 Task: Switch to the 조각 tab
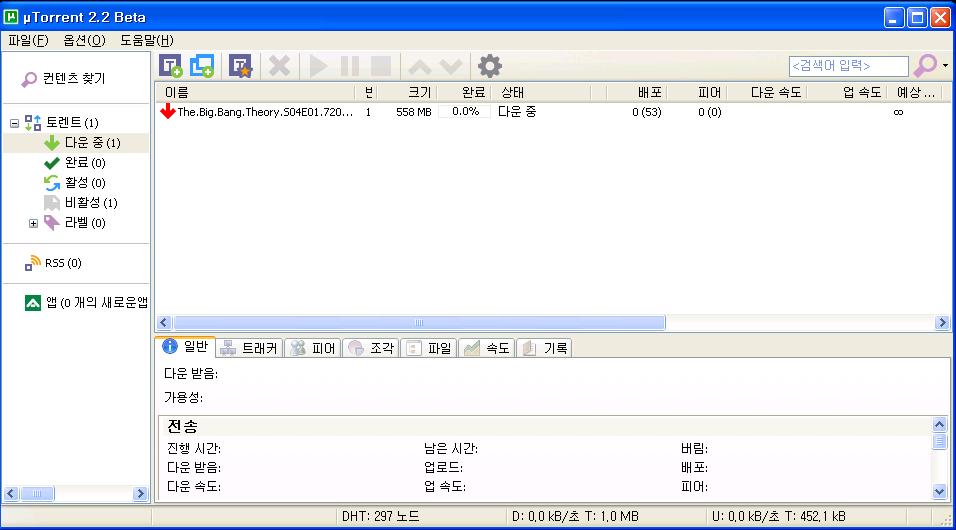pos(371,348)
